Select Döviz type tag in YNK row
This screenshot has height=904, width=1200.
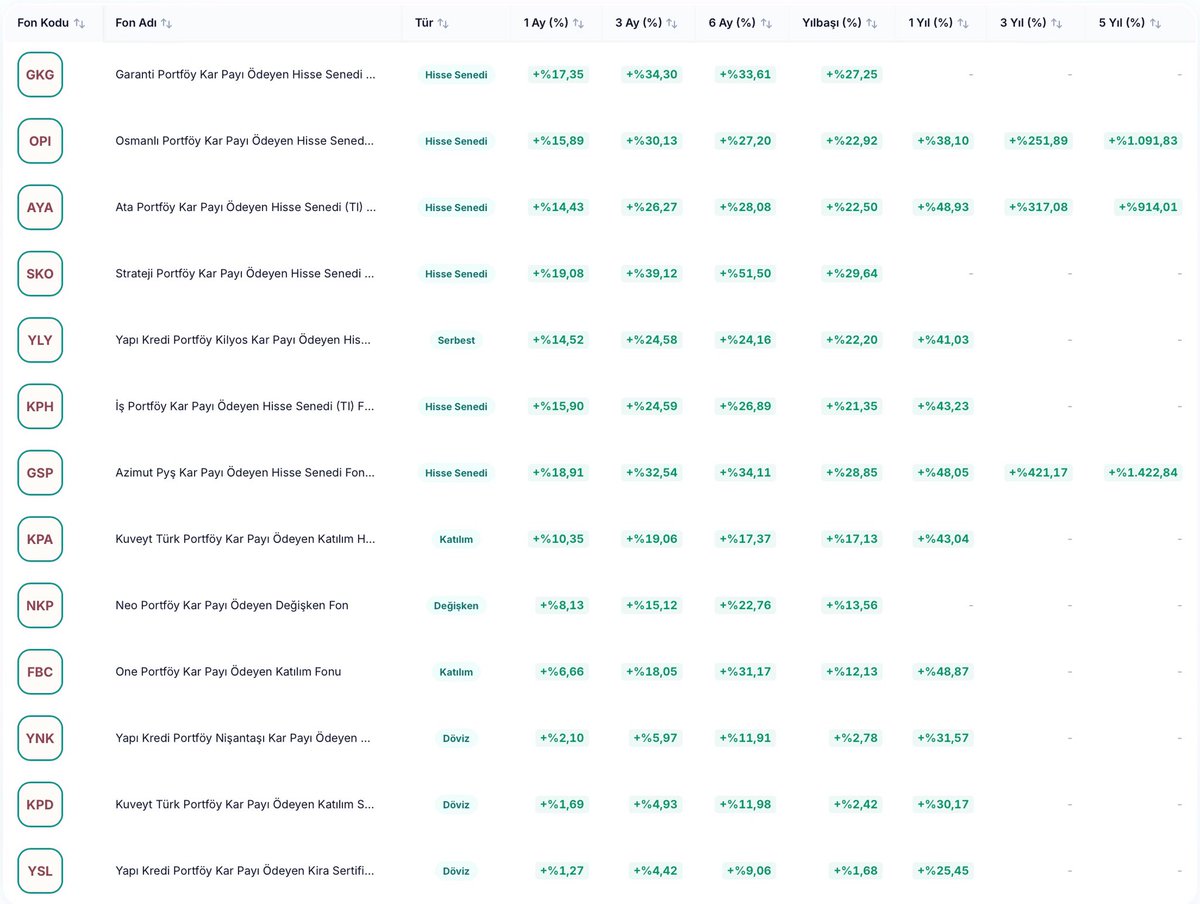click(x=456, y=738)
